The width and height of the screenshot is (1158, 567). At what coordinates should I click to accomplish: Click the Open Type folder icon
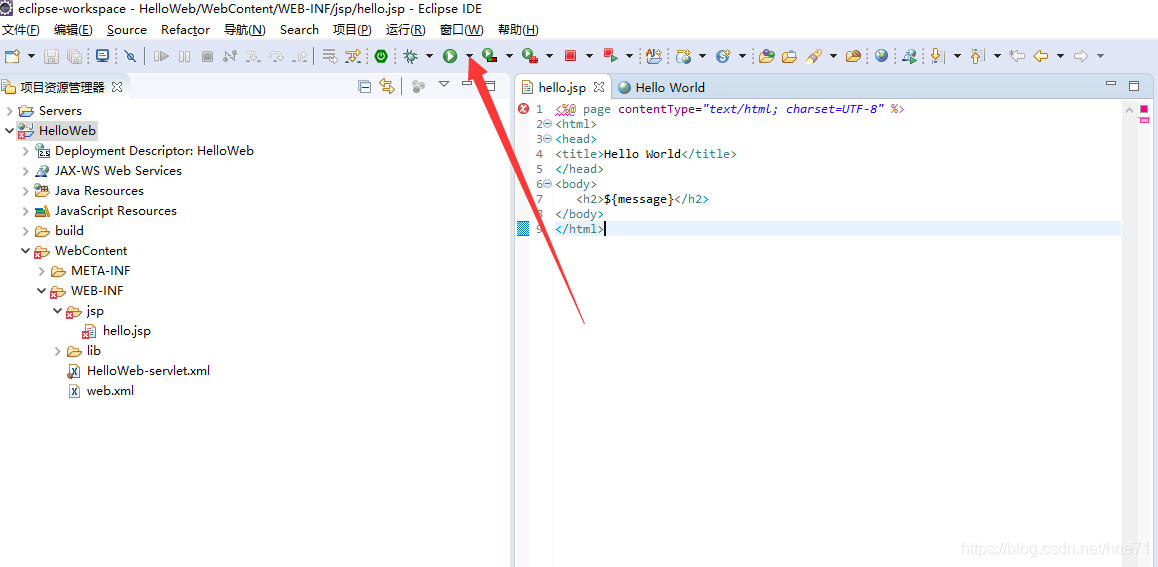pyautogui.click(x=767, y=55)
